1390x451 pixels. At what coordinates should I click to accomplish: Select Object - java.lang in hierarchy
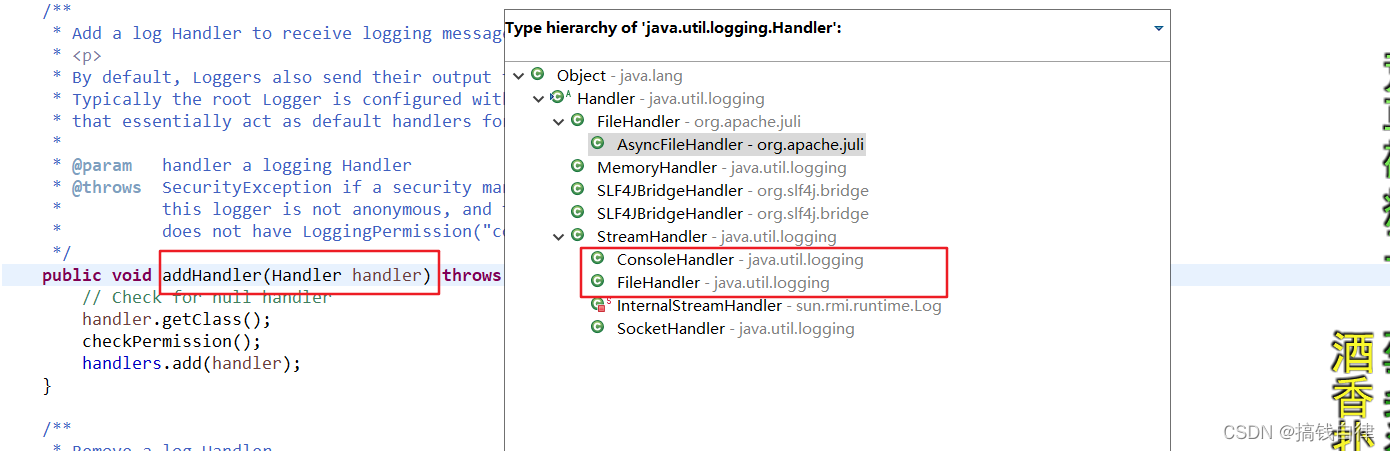[x=620, y=76]
